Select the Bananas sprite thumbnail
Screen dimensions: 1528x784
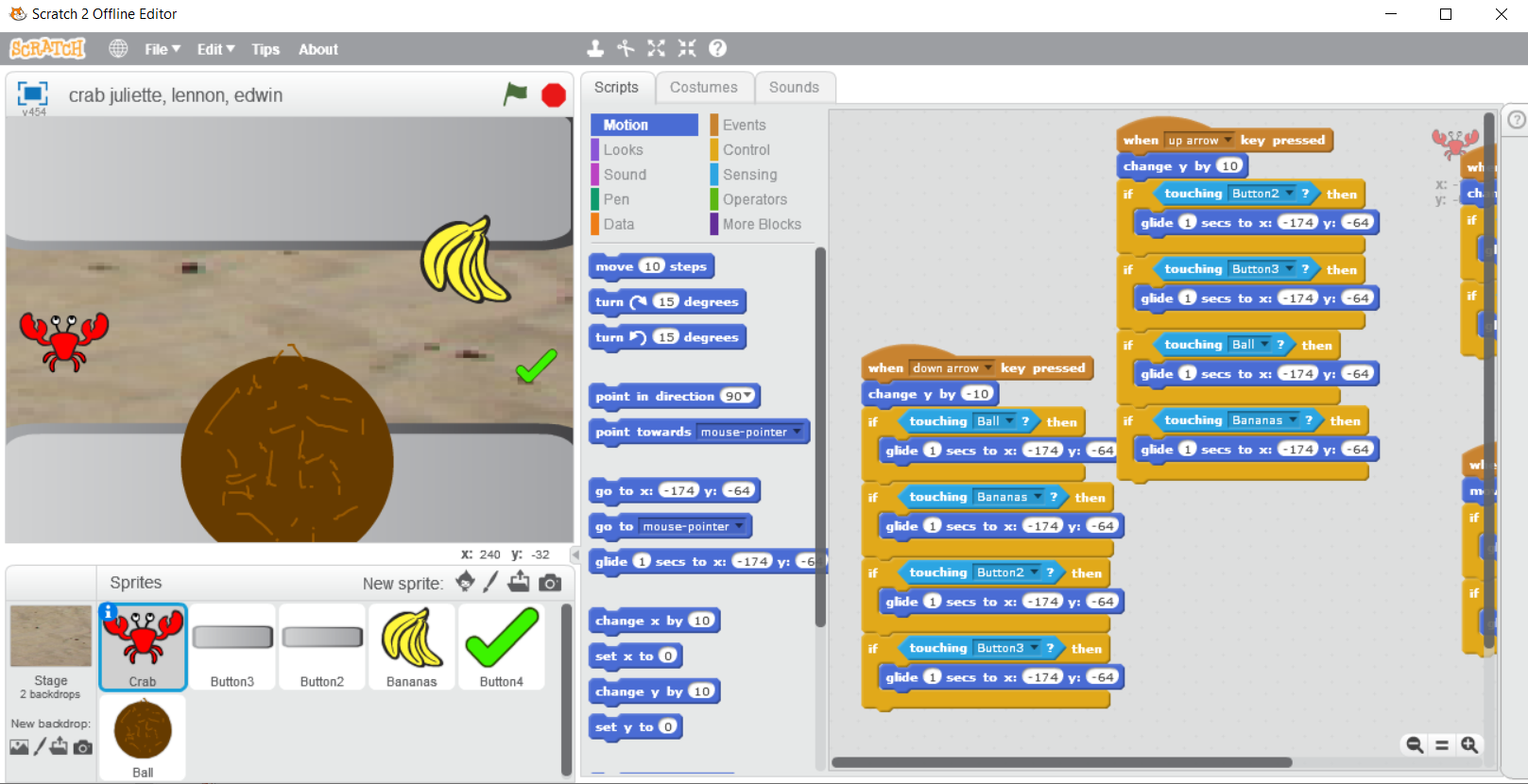(x=411, y=647)
